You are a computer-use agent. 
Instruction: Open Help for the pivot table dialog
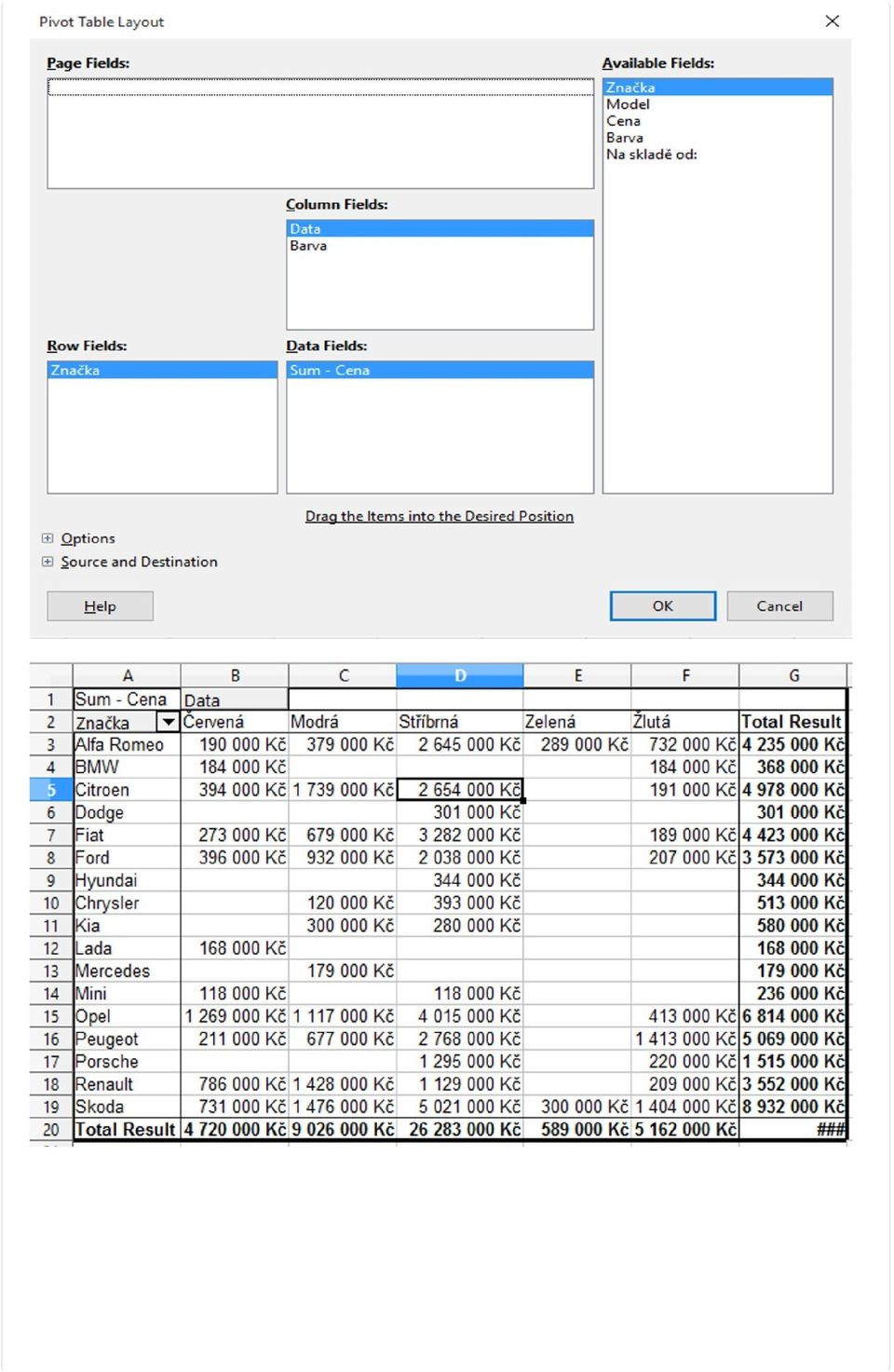click(x=100, y=606)
